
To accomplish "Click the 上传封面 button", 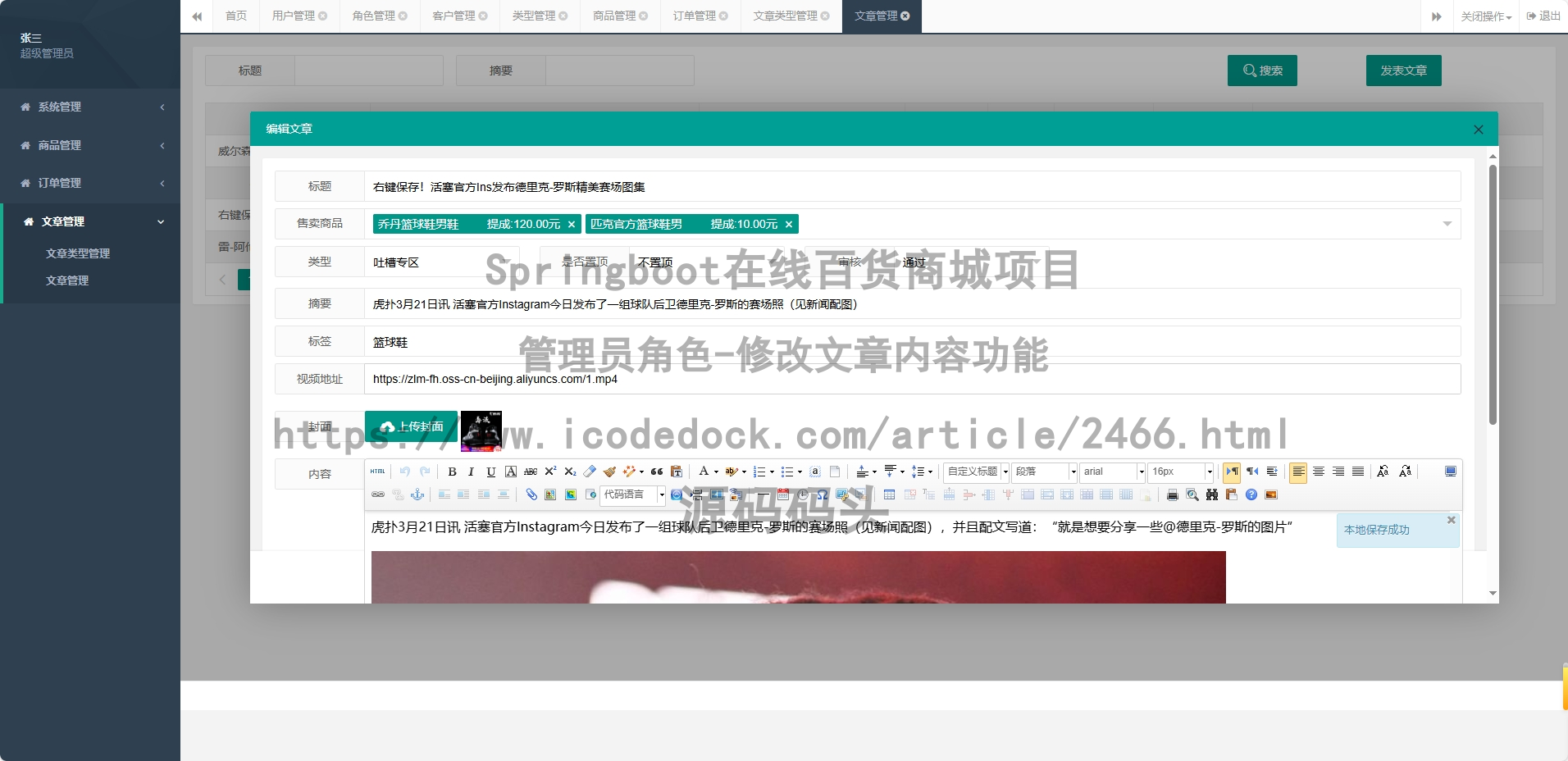I will click(411, 426).
